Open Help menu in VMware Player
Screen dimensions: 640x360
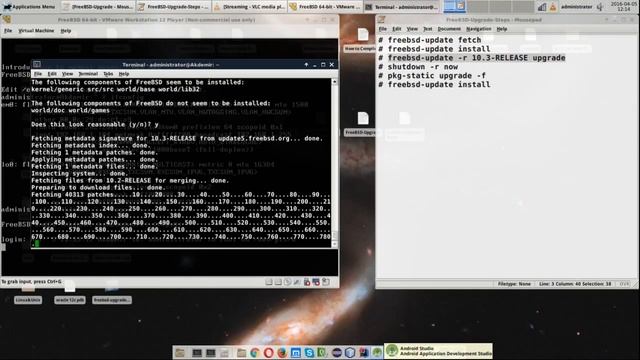click(x=65, y=31)
